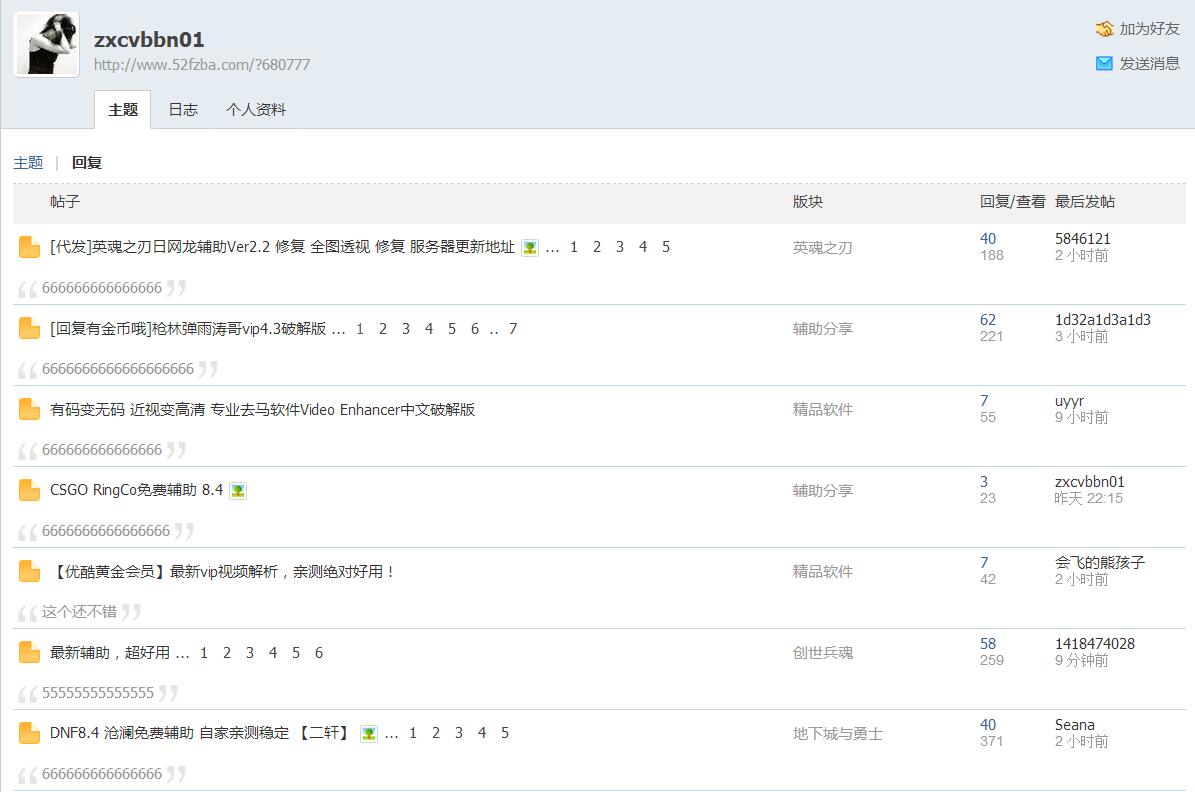This screenshot has width=1195, height=792.
Task: Go to page 7 of 枪林弹雨 thread
Action: pos(513,329)
